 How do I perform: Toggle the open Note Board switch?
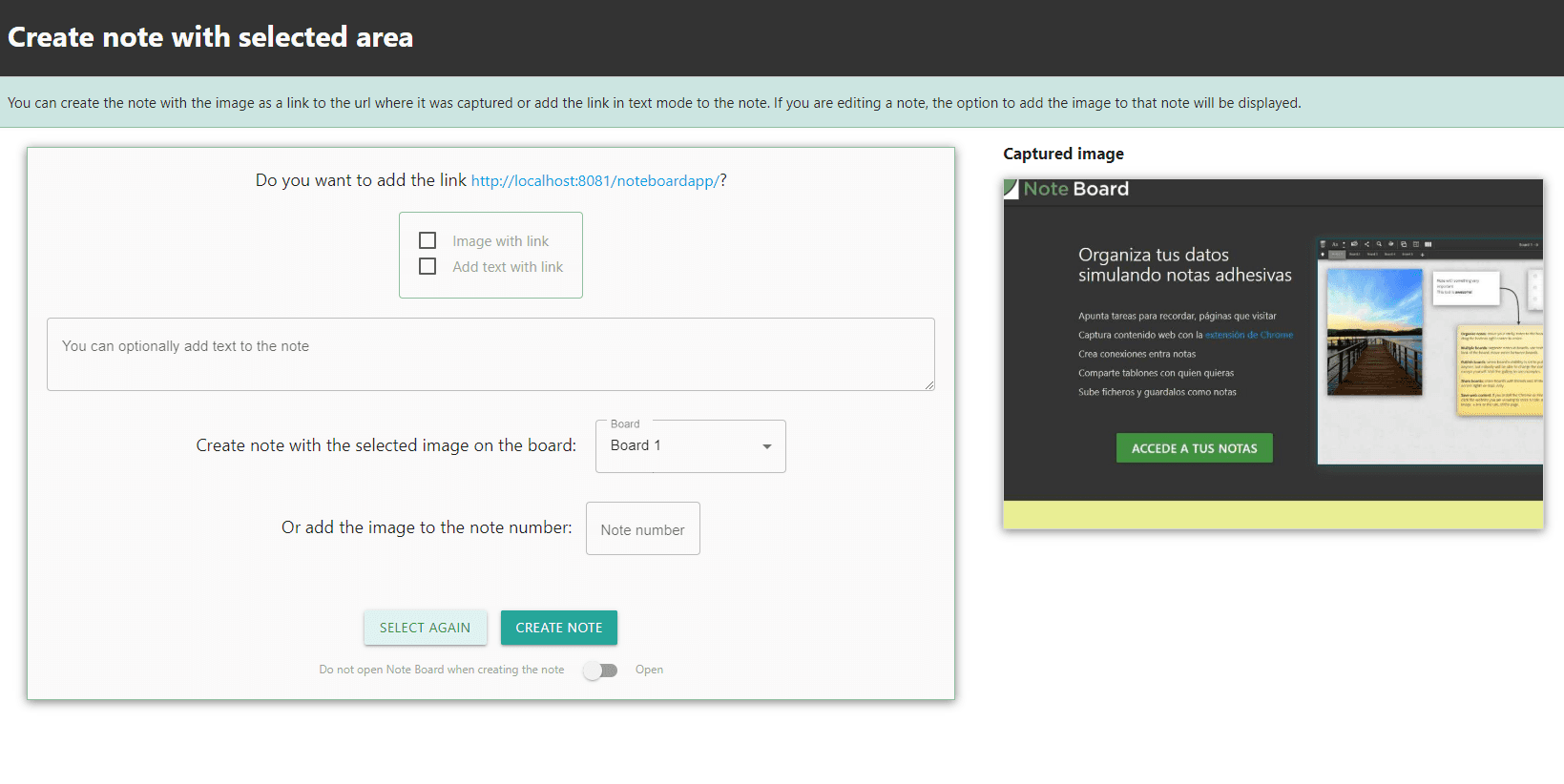click(x=600, y=671)
